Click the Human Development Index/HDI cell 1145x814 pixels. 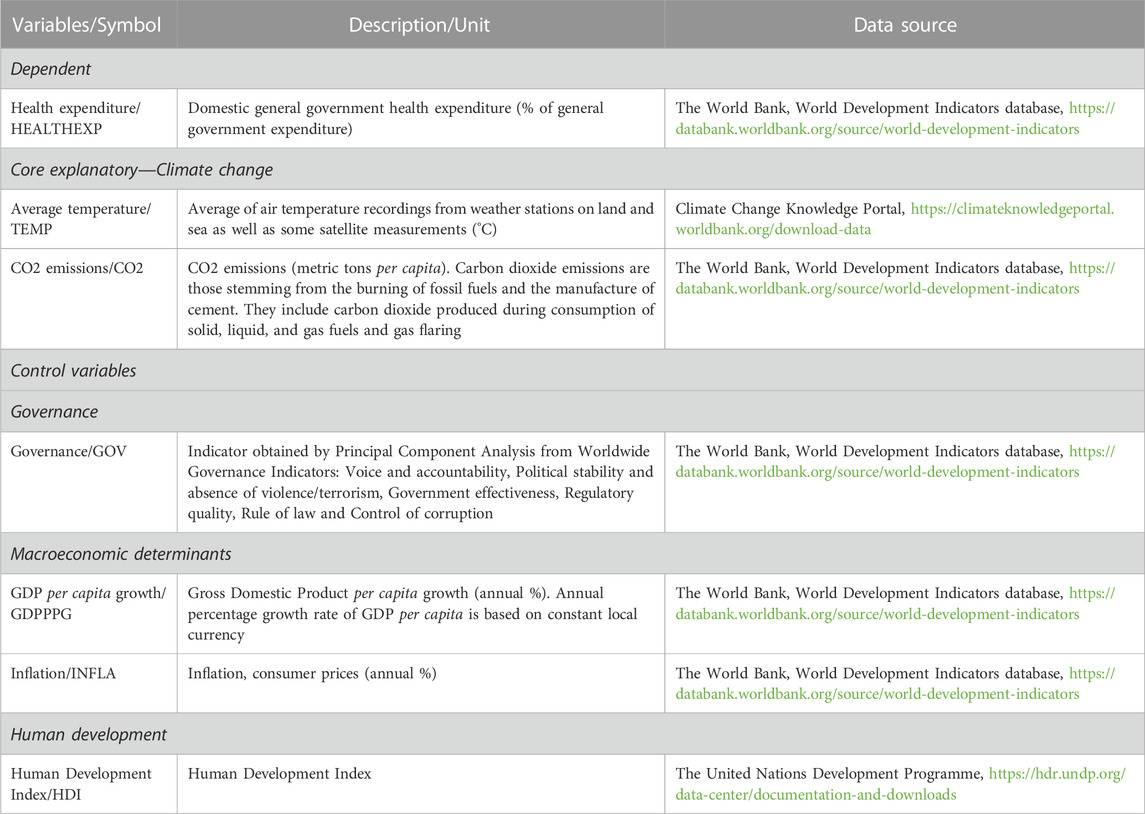click(x=88, y=784)
